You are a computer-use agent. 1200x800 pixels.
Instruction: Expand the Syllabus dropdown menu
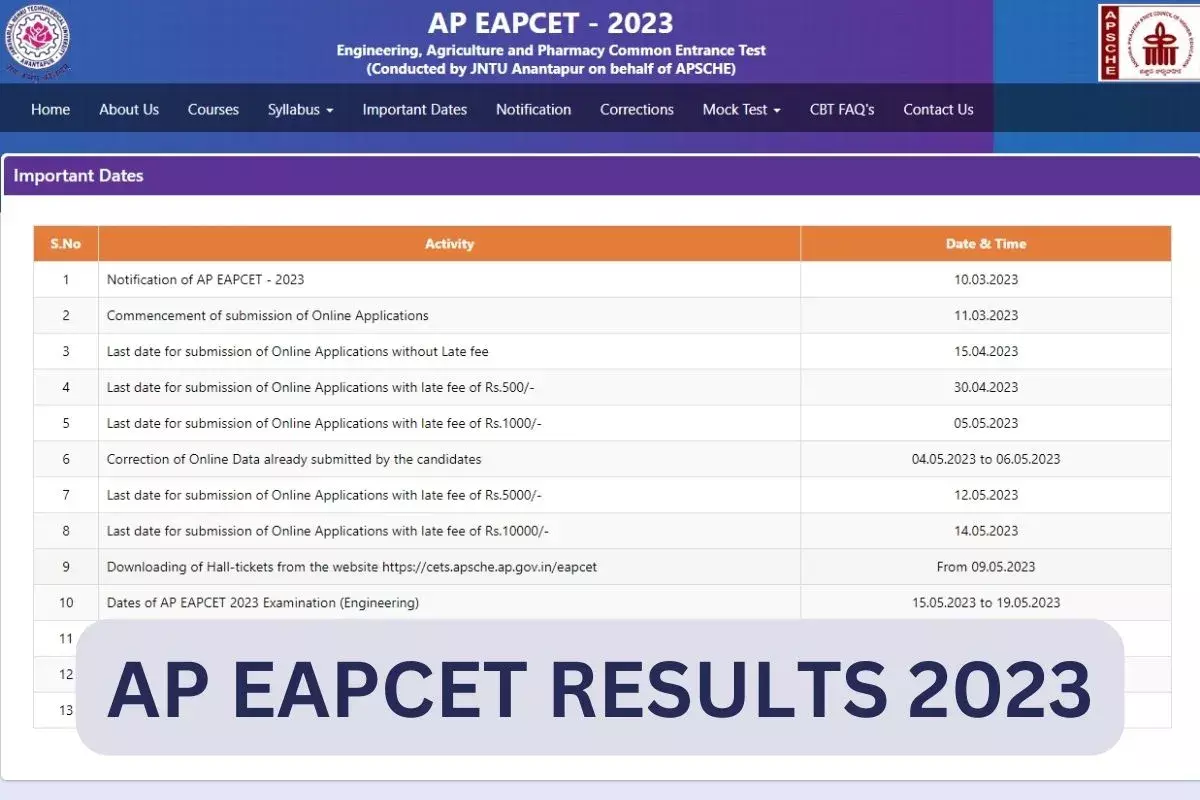pos(300,110)
